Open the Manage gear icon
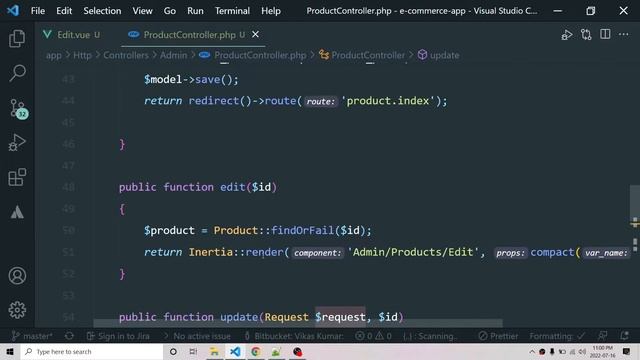This screenshot has width=640, height=360. [17, 310]
